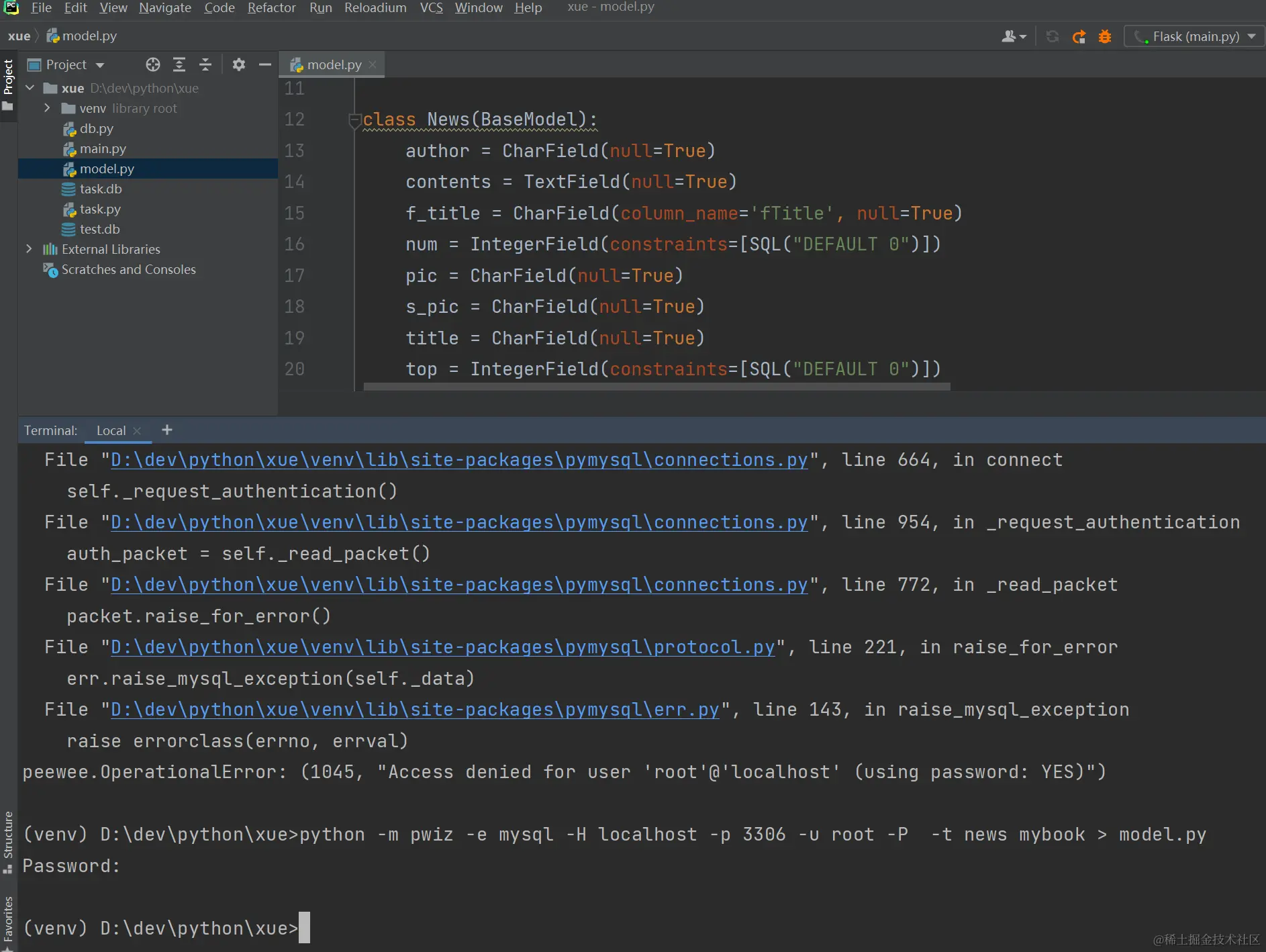Open the Flask (main.py) run configuration dropdown

coord(1195,37)
